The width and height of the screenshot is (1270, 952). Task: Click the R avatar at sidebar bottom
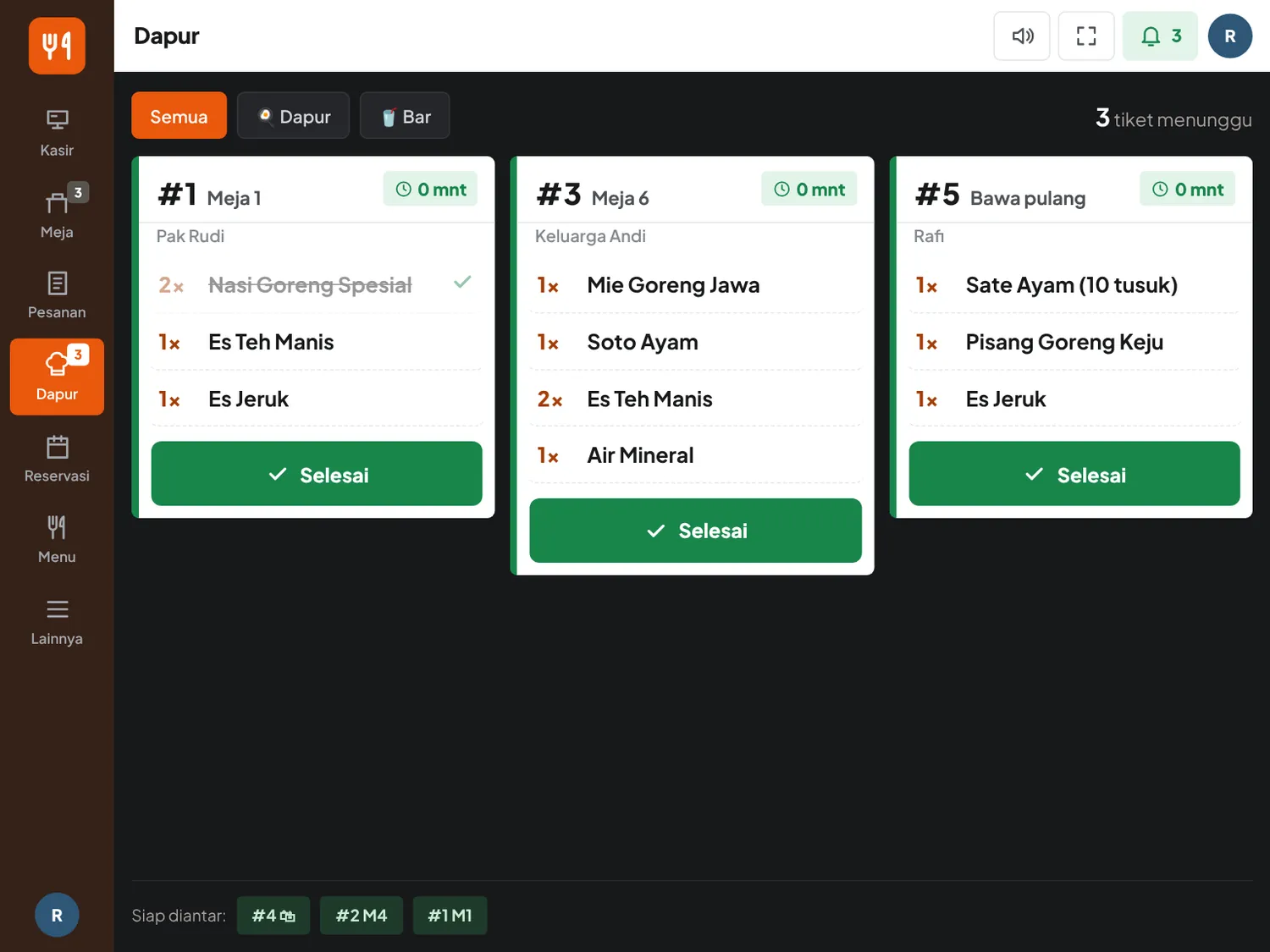point(57,915)
